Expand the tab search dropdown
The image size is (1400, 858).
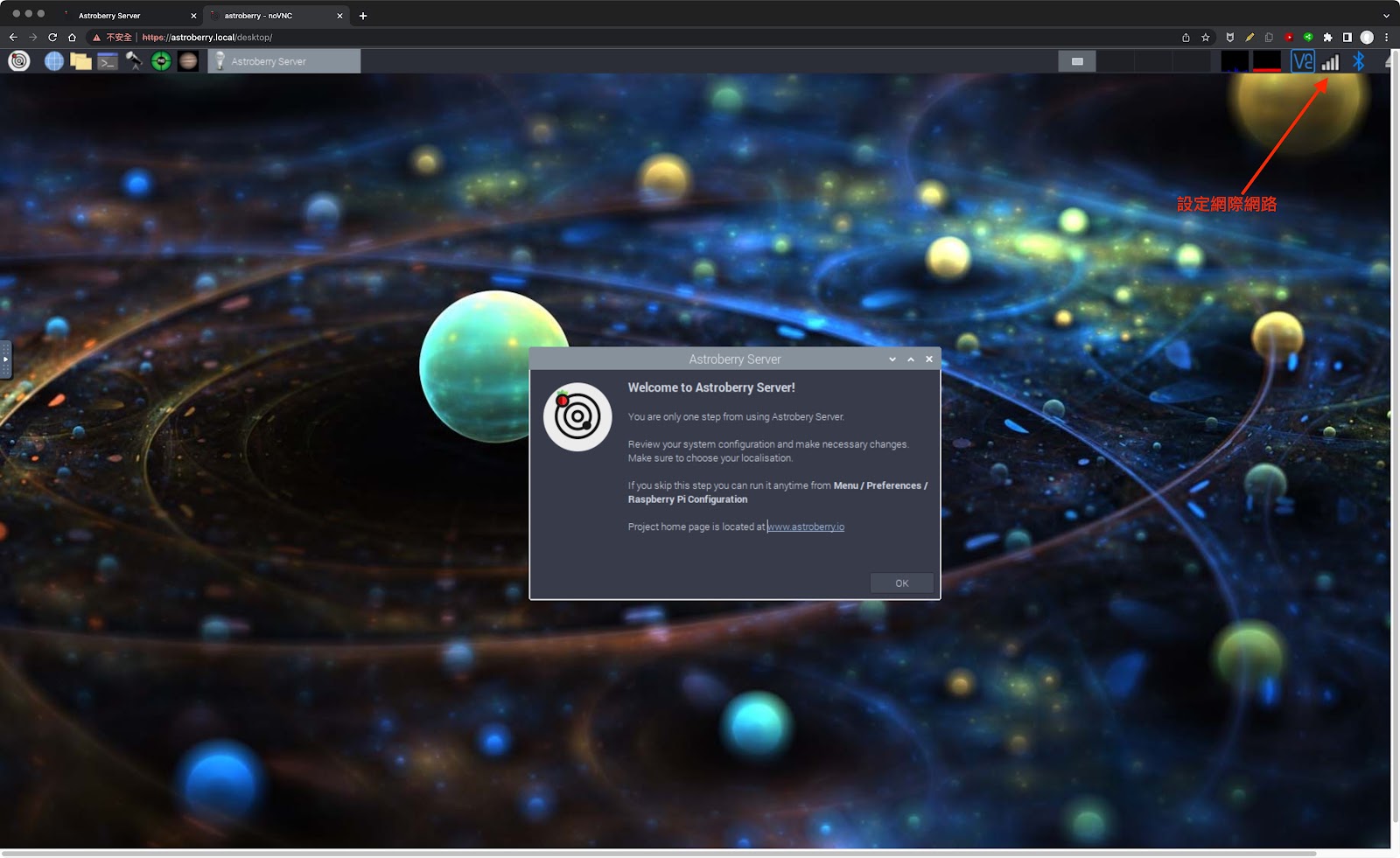pyautogui.click(x=1386, y=16)
